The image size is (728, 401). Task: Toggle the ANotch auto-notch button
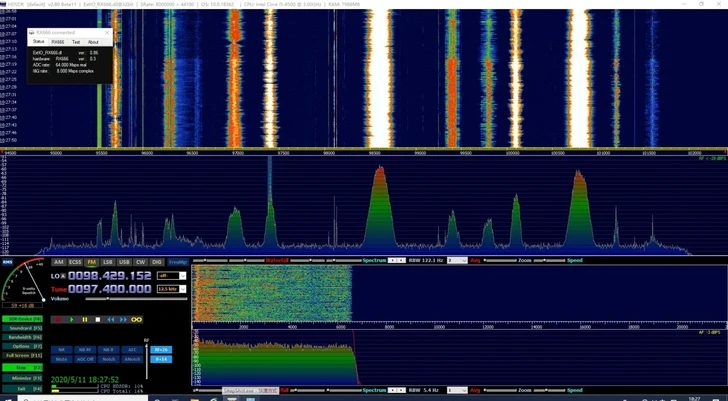[132, 359]
